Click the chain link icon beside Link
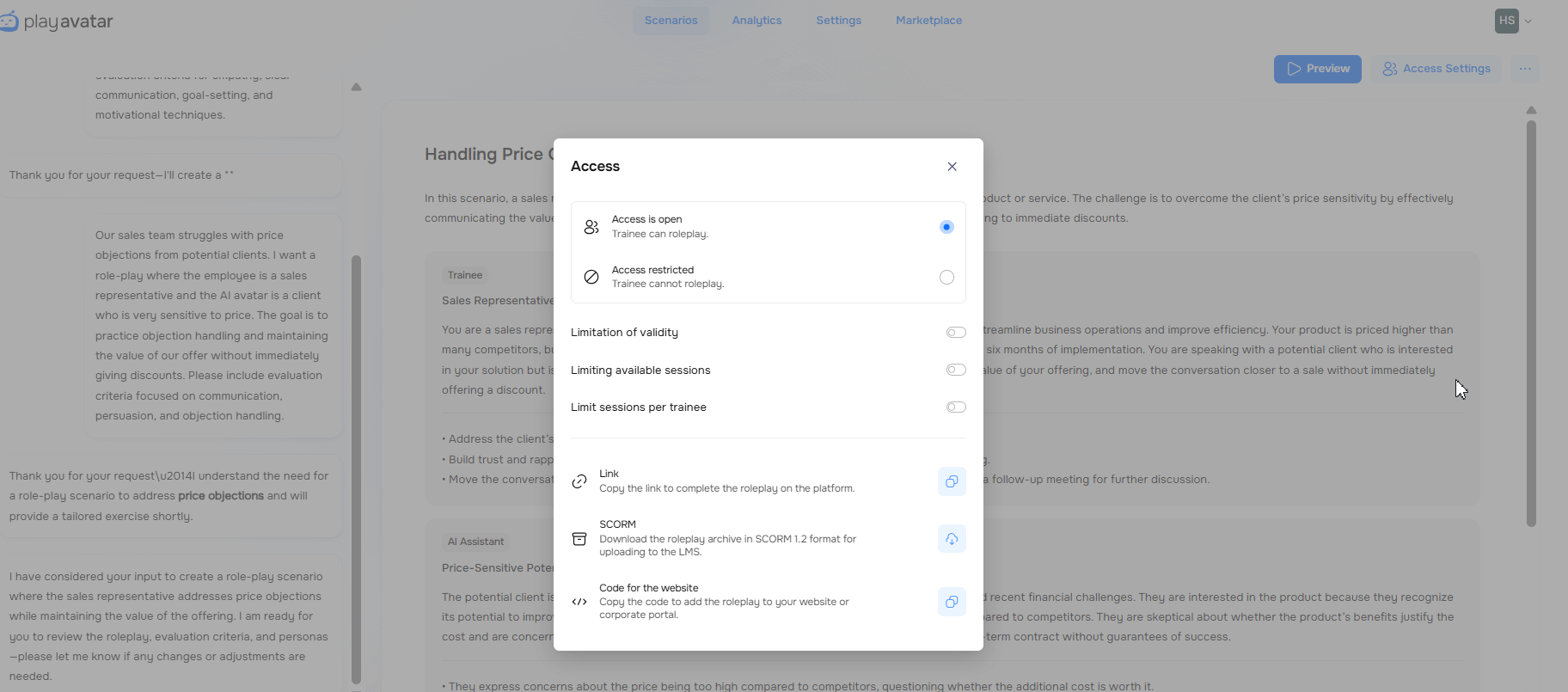Viewport: 1568px width, 692px height. [579, 481]
